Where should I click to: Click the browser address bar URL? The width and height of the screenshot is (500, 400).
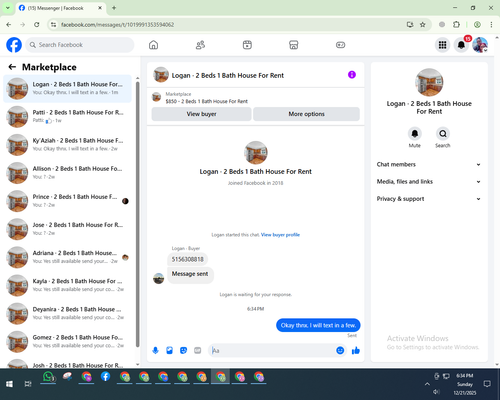(117, 24)
